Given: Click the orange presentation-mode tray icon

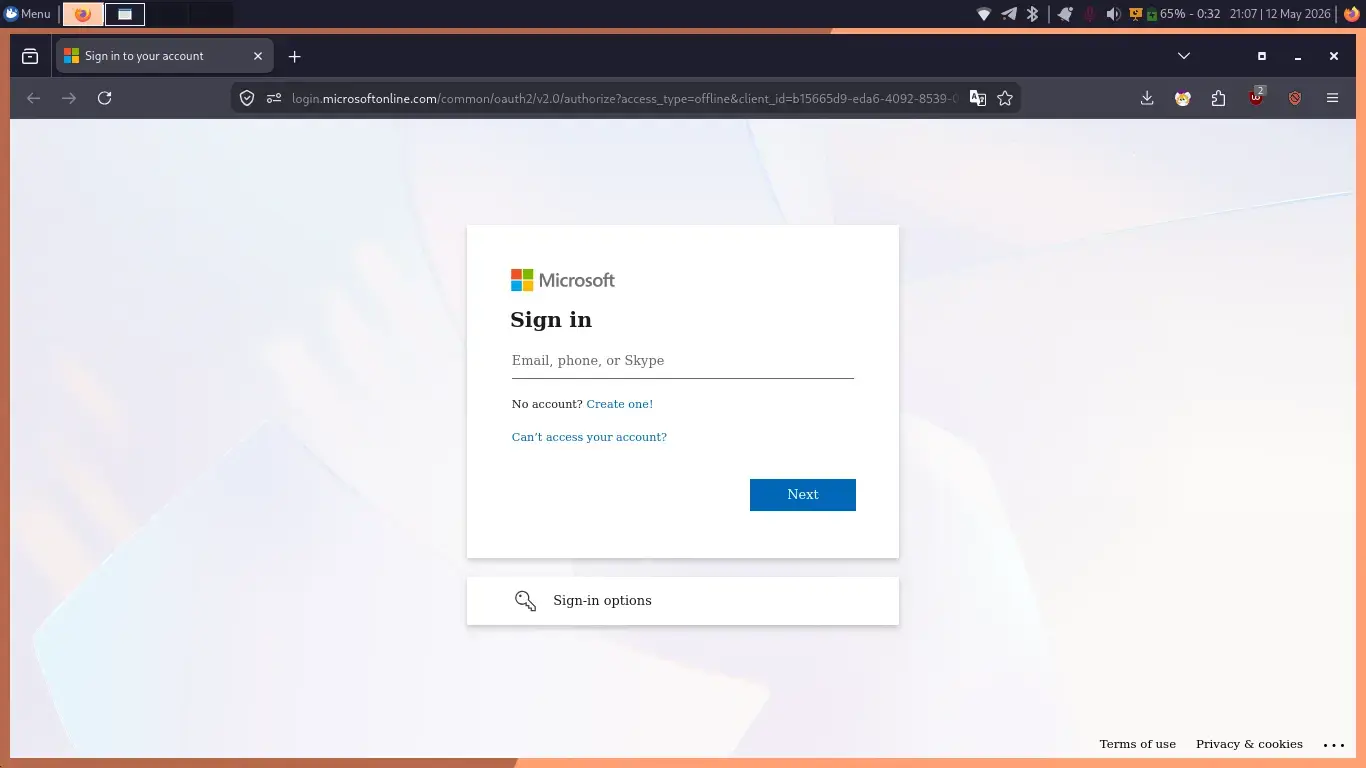Looking at the screenshot, I should click(x=1136, y=14).
